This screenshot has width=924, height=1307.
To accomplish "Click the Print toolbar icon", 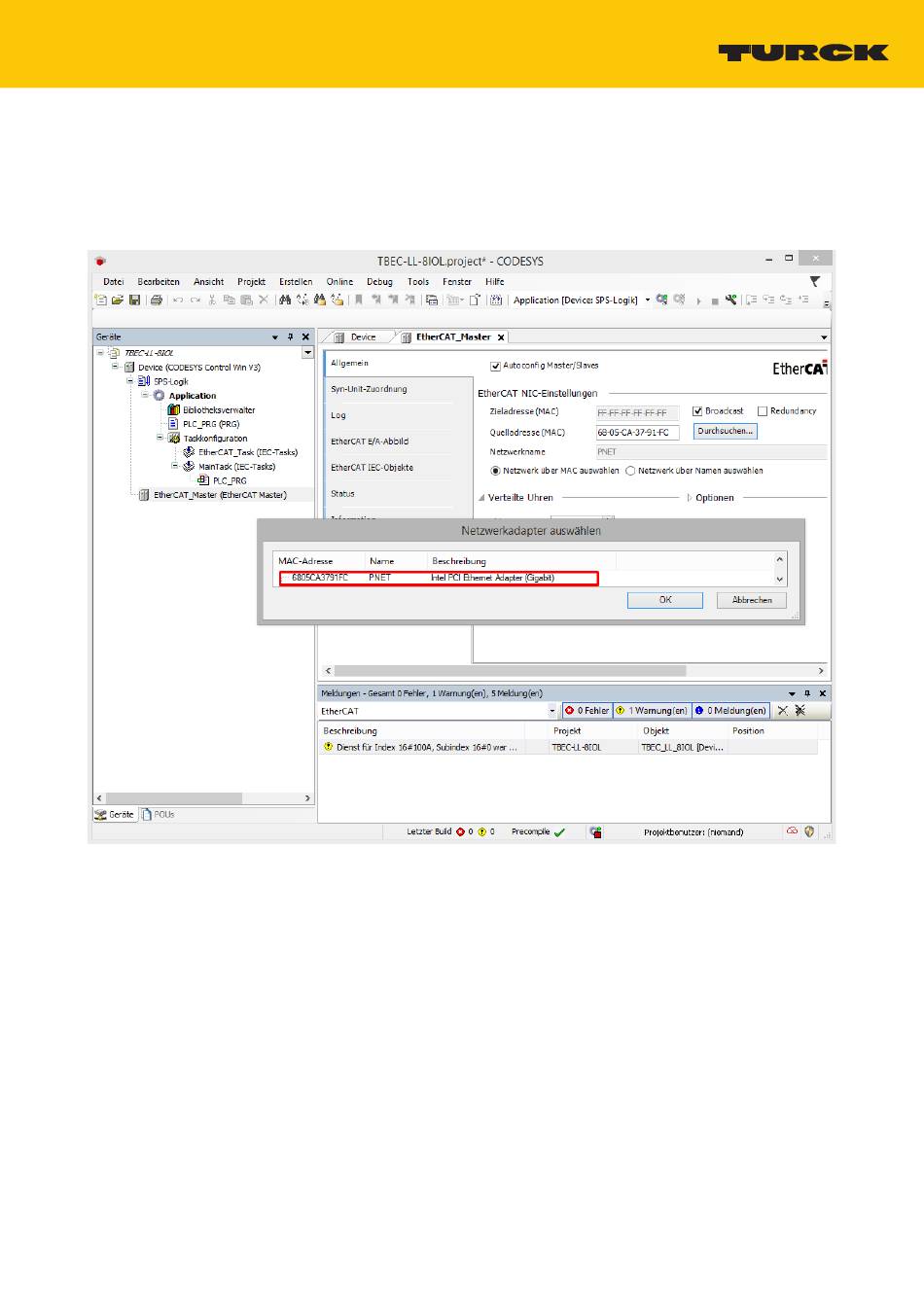I will point(156,300).
